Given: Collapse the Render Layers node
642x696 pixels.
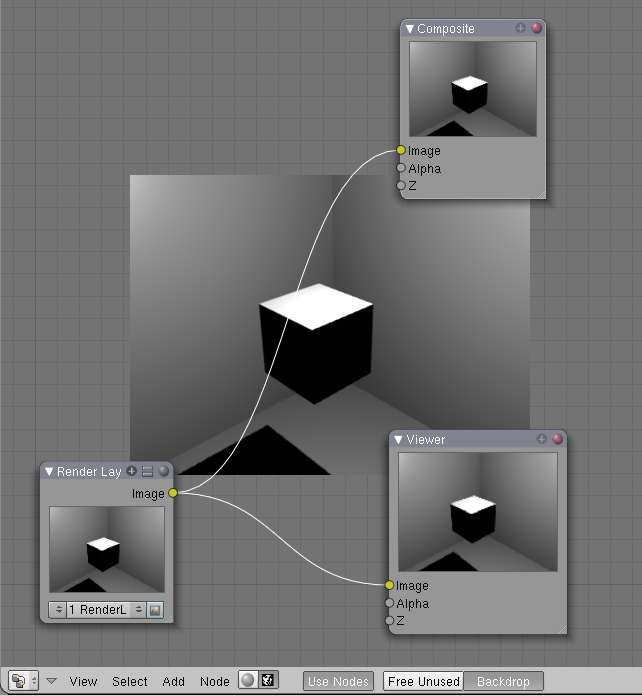Looking at the screenshot, I should (x=49, y=471).
